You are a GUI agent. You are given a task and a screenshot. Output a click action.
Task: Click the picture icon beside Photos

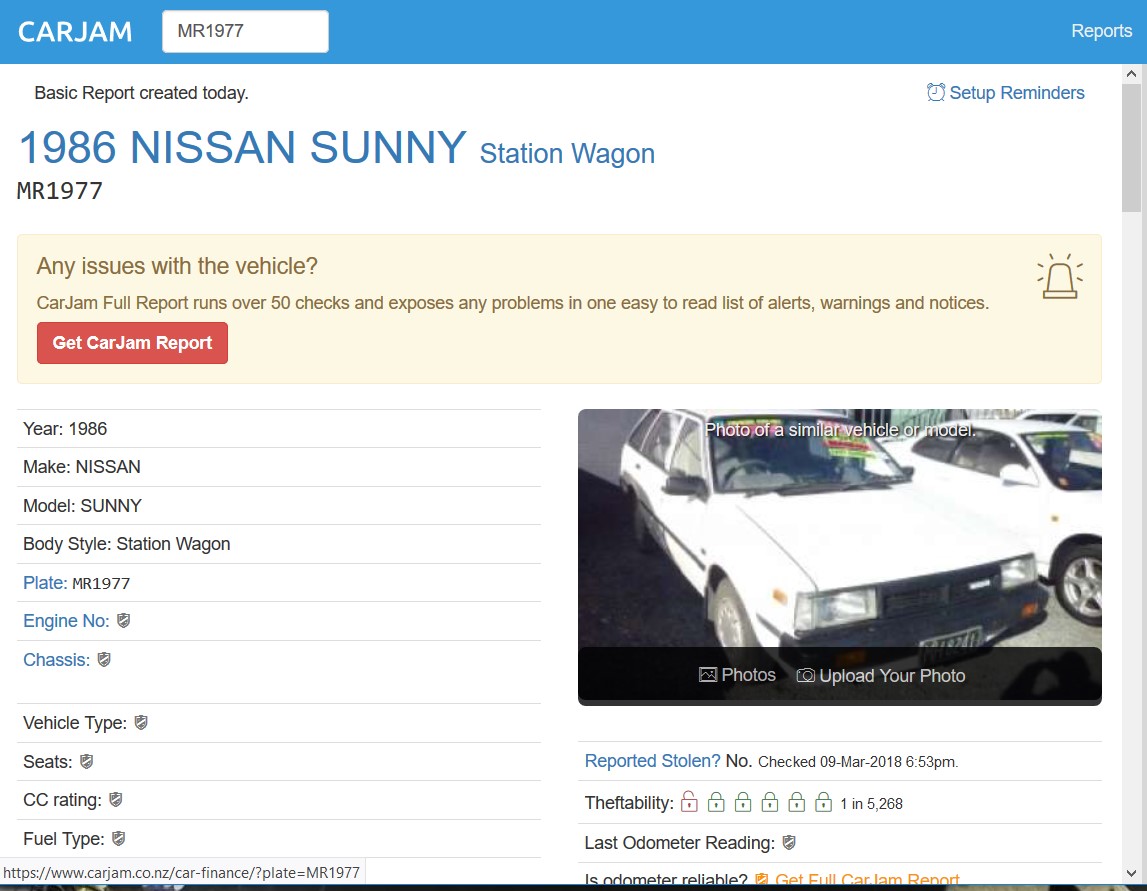pyautogui.click(x=707, y=674)
